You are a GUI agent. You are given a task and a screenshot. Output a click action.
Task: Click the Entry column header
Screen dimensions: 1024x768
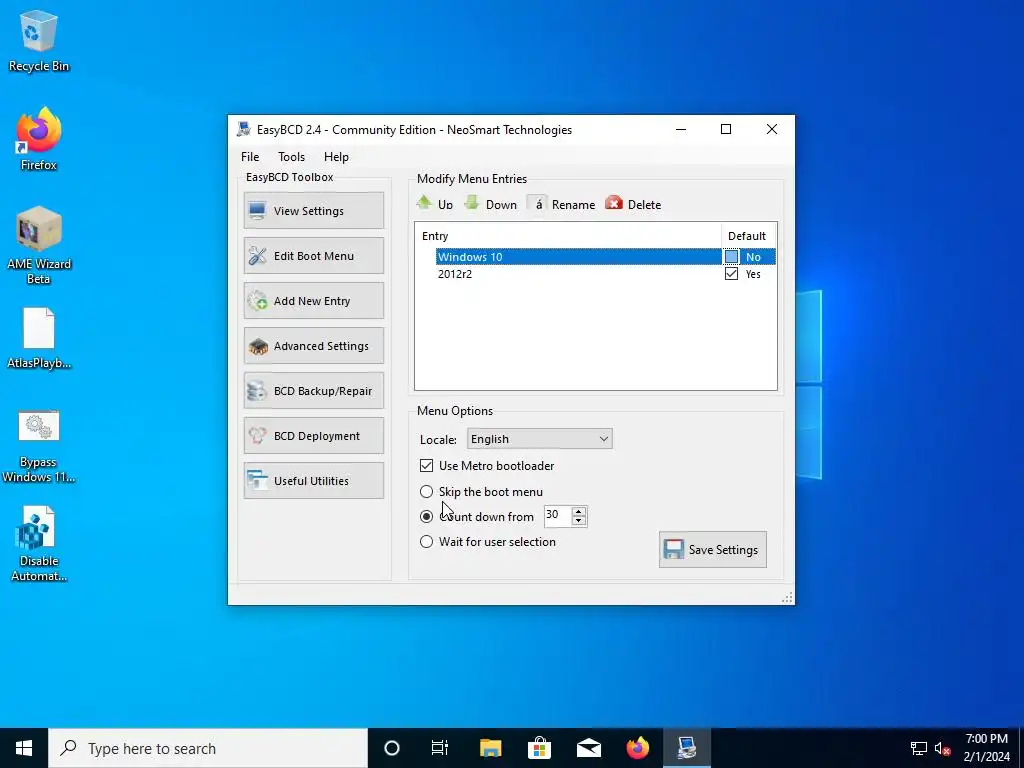pyautogui.click(x=568, y=236)
